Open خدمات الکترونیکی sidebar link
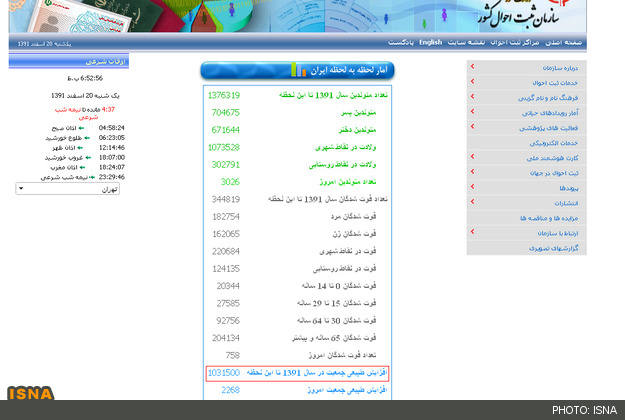 pos(554,143)
